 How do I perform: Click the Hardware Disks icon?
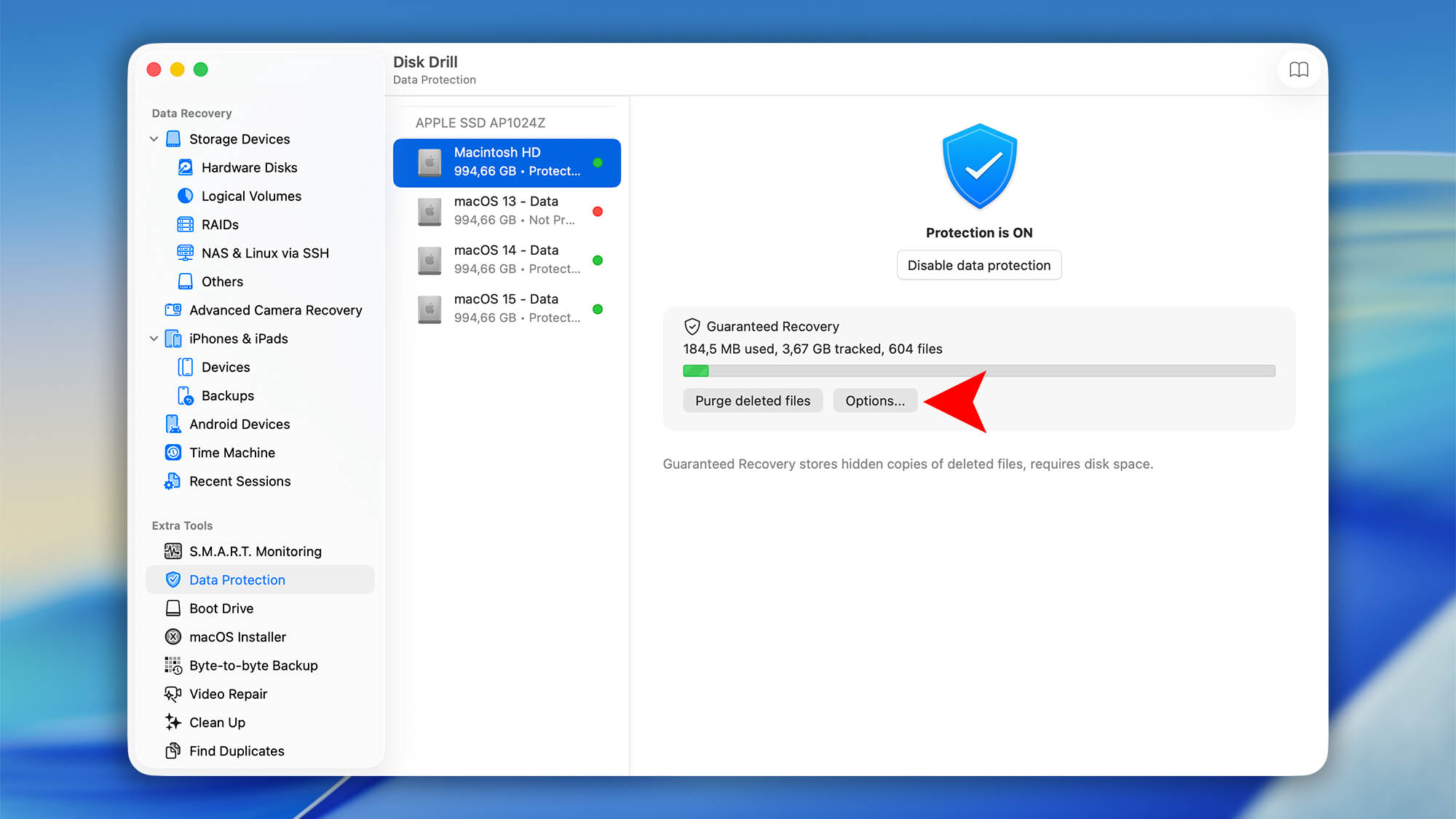(186, 167)
